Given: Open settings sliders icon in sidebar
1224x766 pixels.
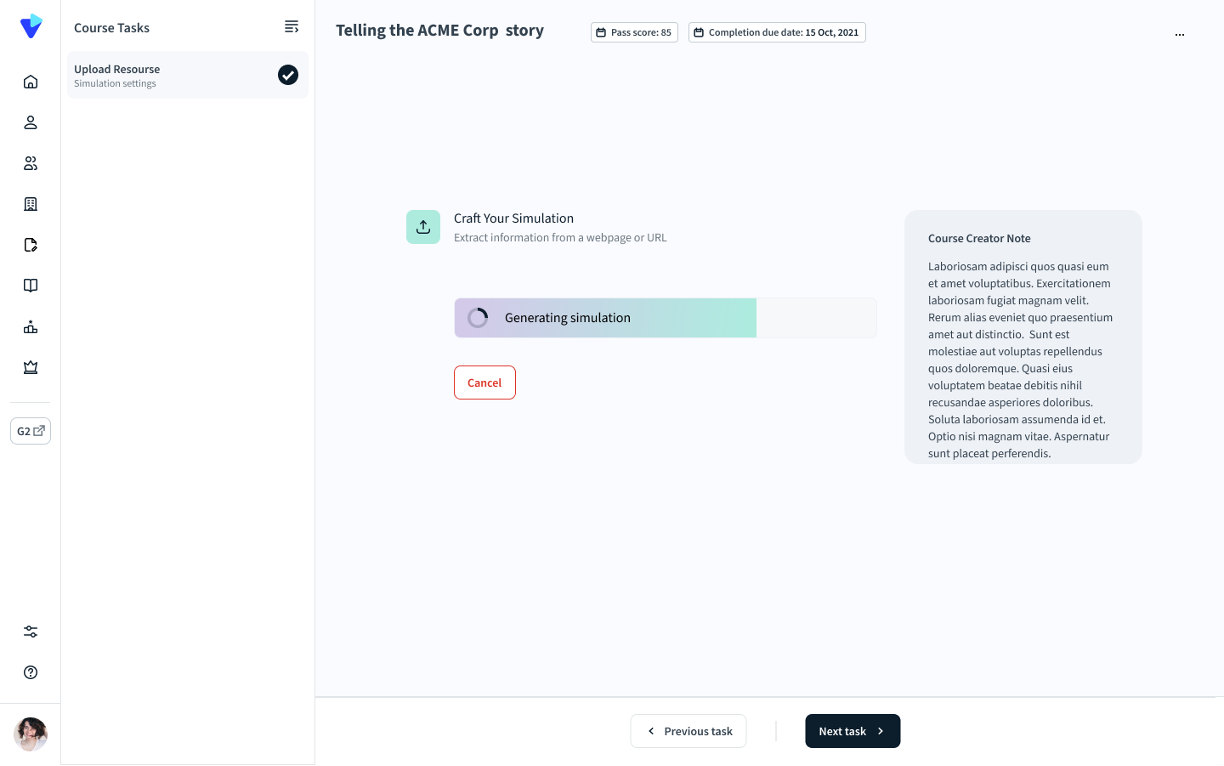Looking at the screenshot, I should tap(31, 632).
